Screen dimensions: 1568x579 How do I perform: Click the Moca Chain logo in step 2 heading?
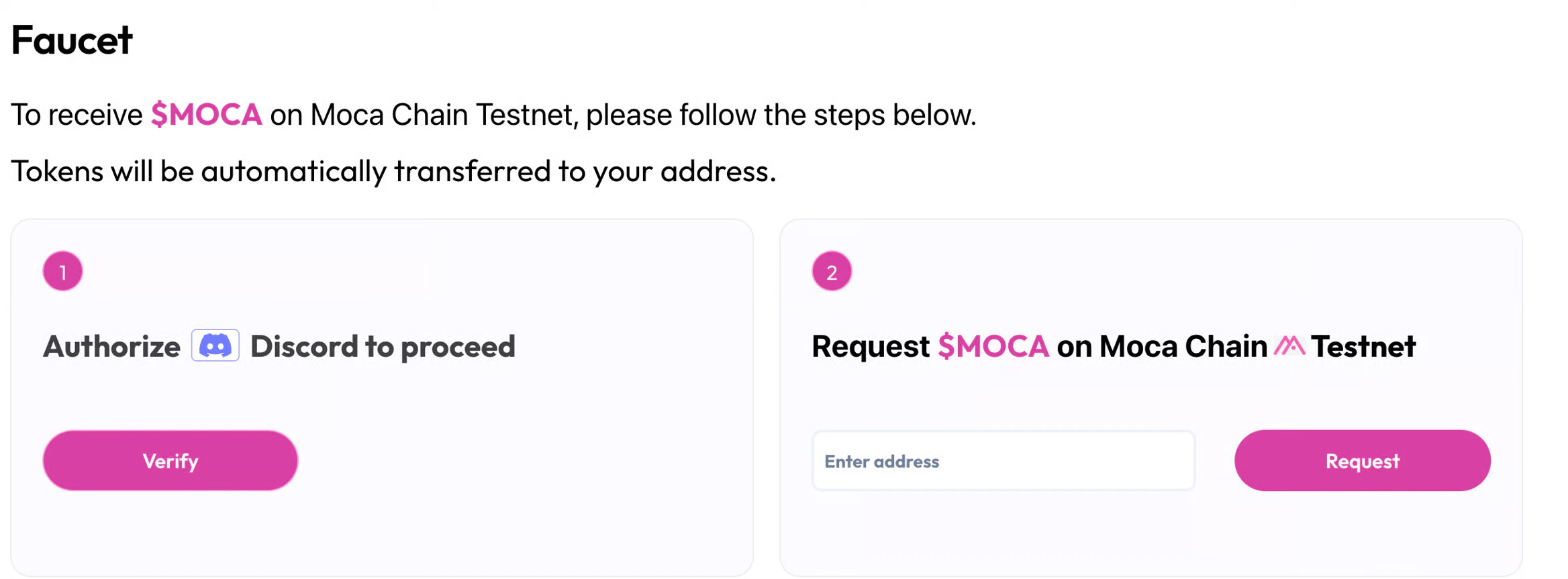1290,346
